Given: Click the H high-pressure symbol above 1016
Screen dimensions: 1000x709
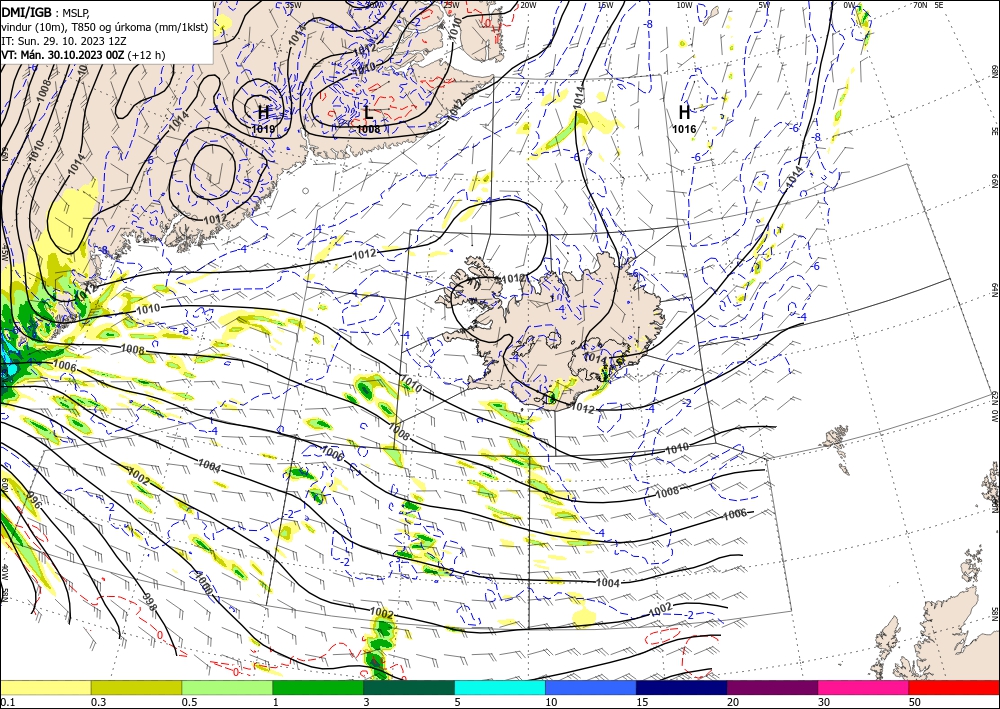Looking at the screenshot, I should pyautogui.click(x=684, y=113).
